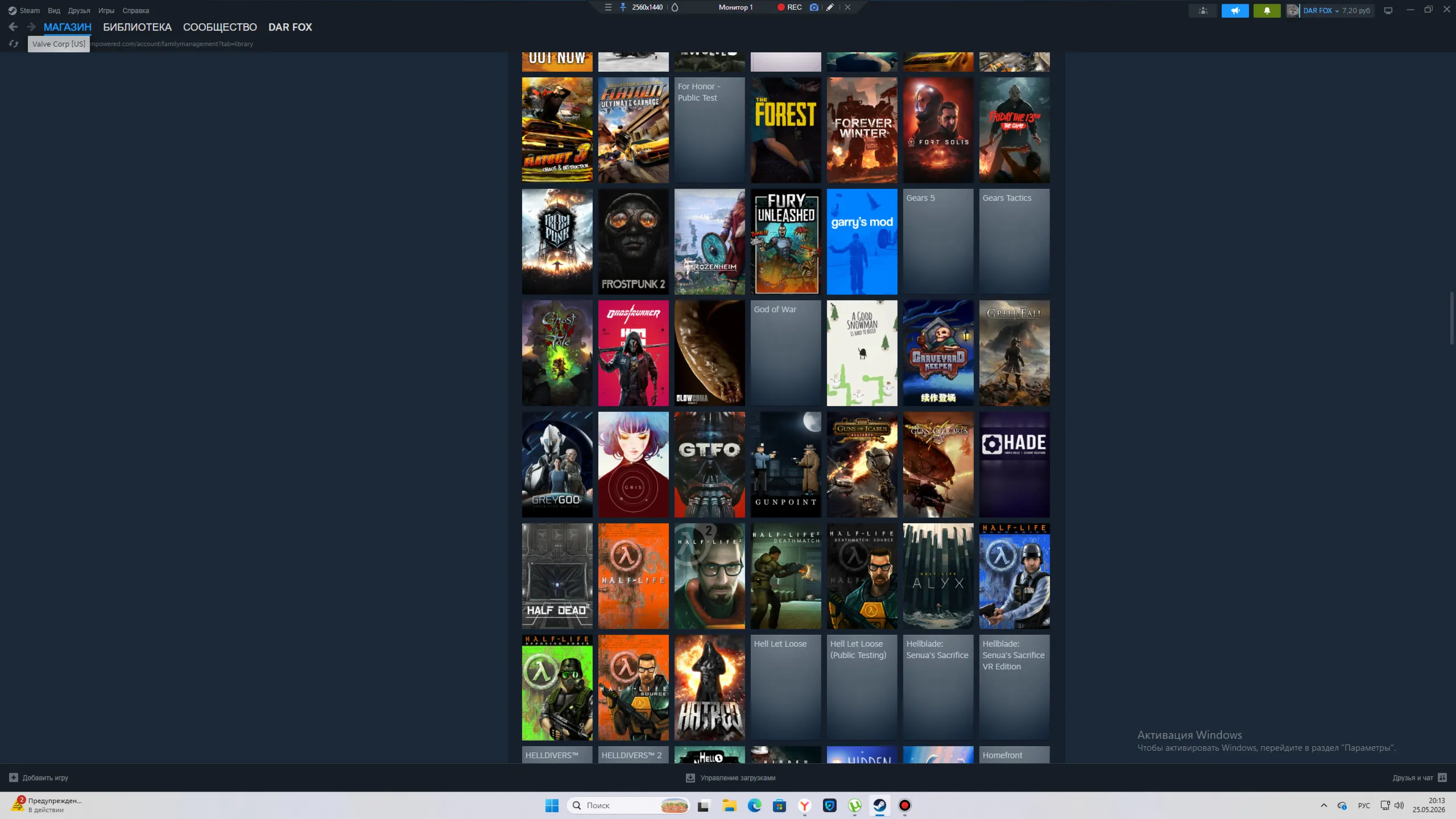Open Microsoft Store from the taskbar
The width and height of the screenshot is (1456, 819).
tap(779, 805)
